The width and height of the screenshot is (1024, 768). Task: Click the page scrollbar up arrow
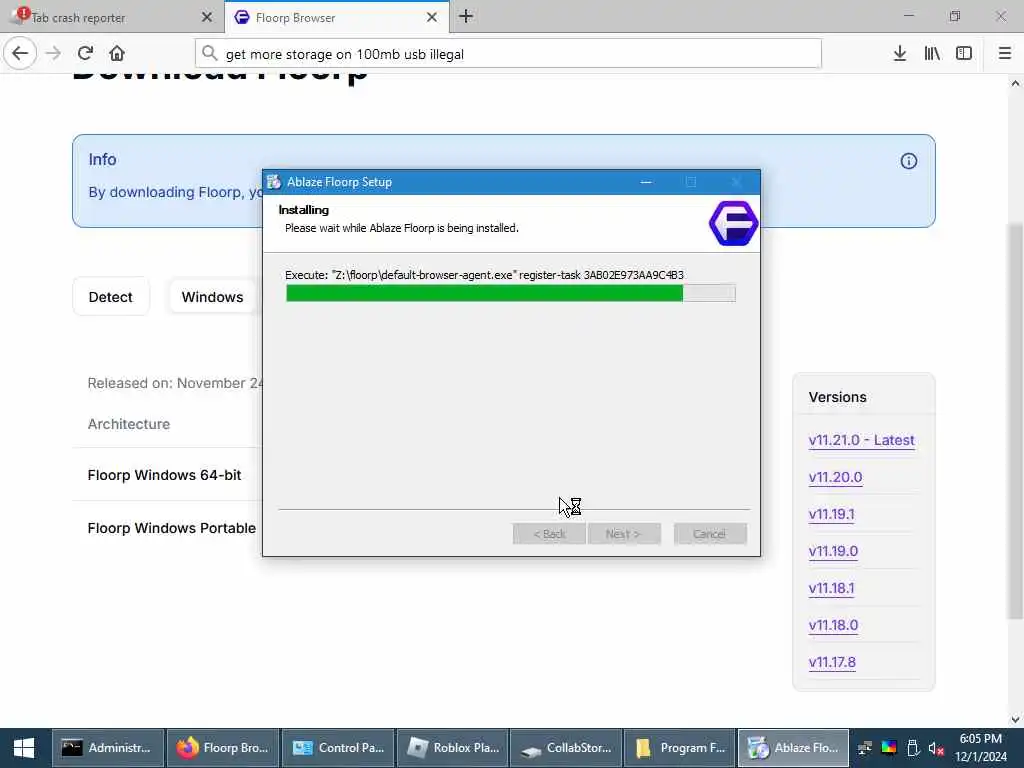point(1015,83)
